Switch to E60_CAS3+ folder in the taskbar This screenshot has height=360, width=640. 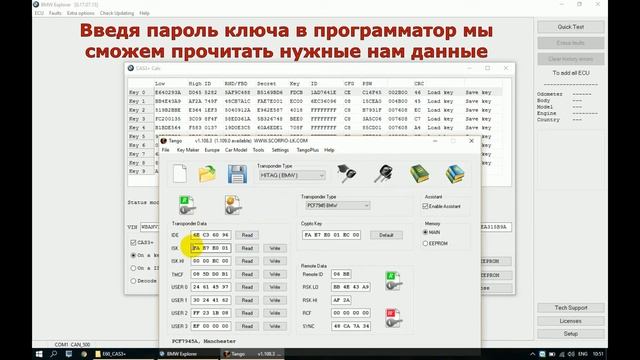(123, 354)
